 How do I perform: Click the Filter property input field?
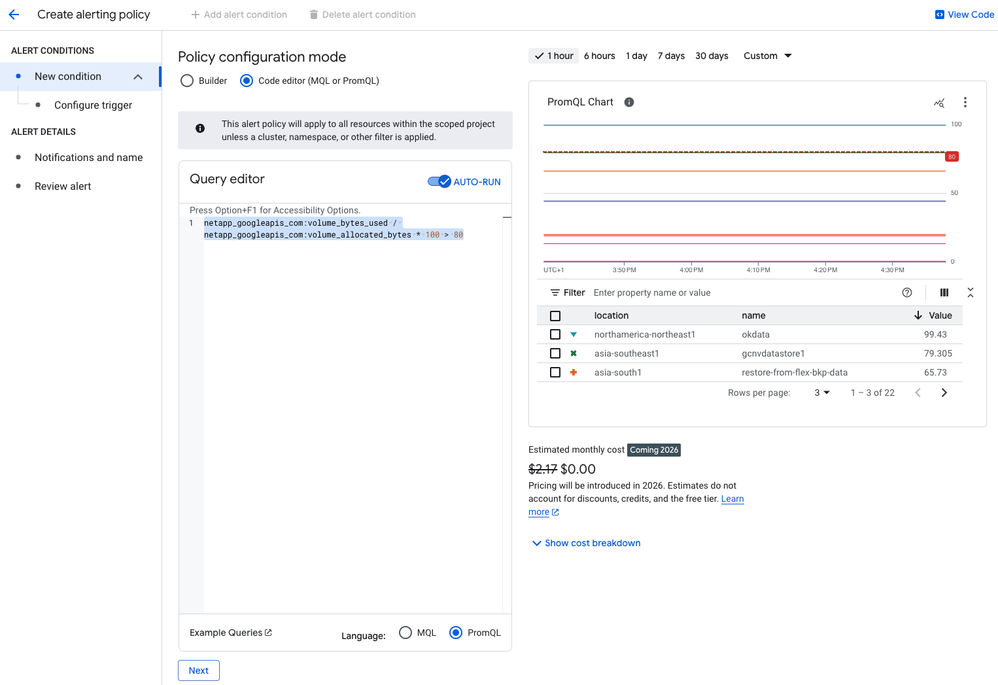tap(740, 293)
